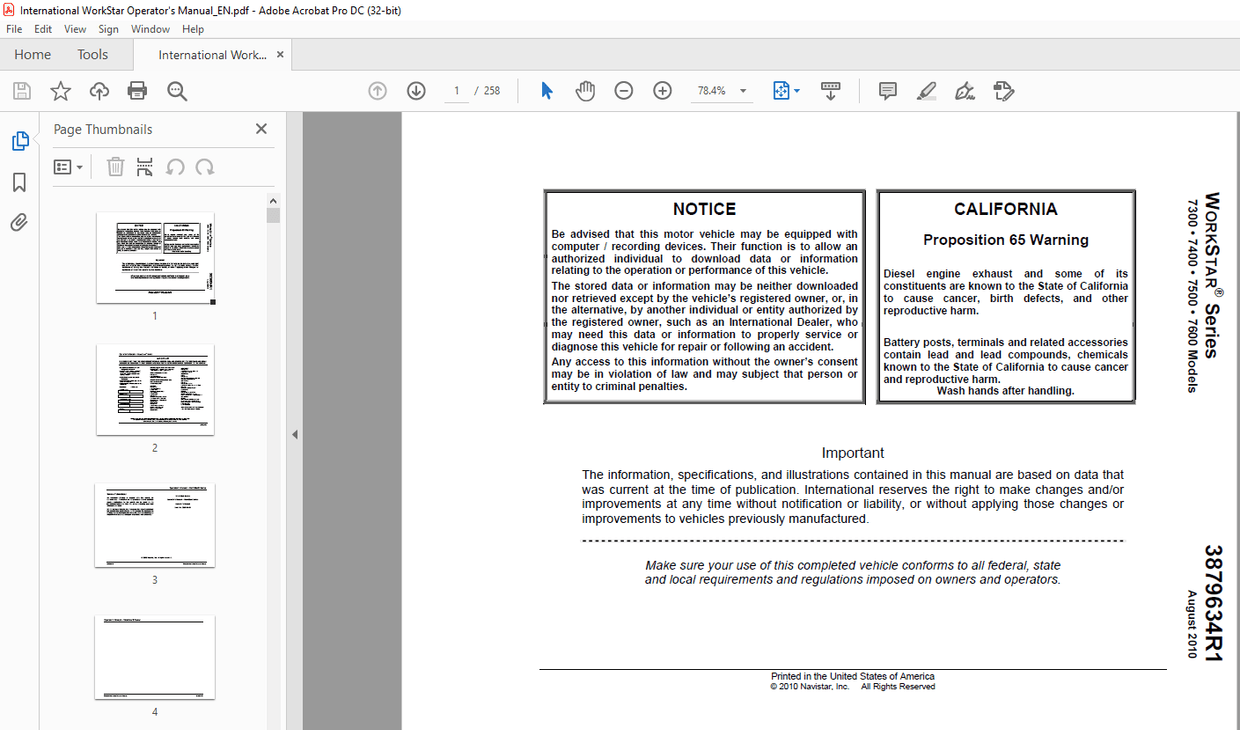Expand the thumbnail options menu dropdown
This screenshot has height=730, width=1240.
(x=68, y=167)
